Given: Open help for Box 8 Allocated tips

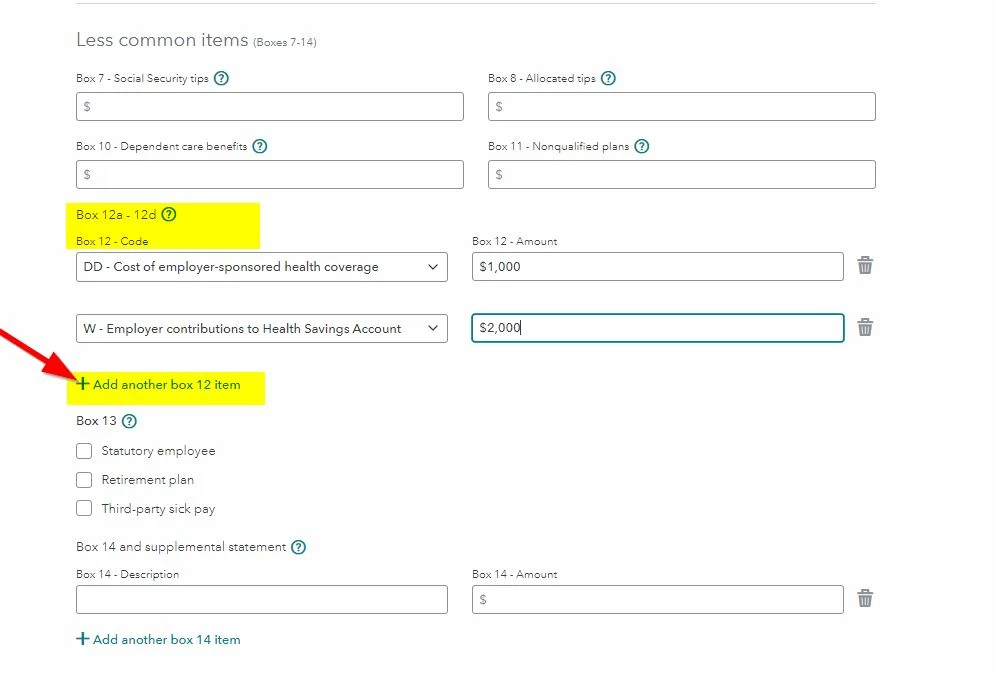Looking at the screenshot, I should pyautogui.click(x=608, y=78).
